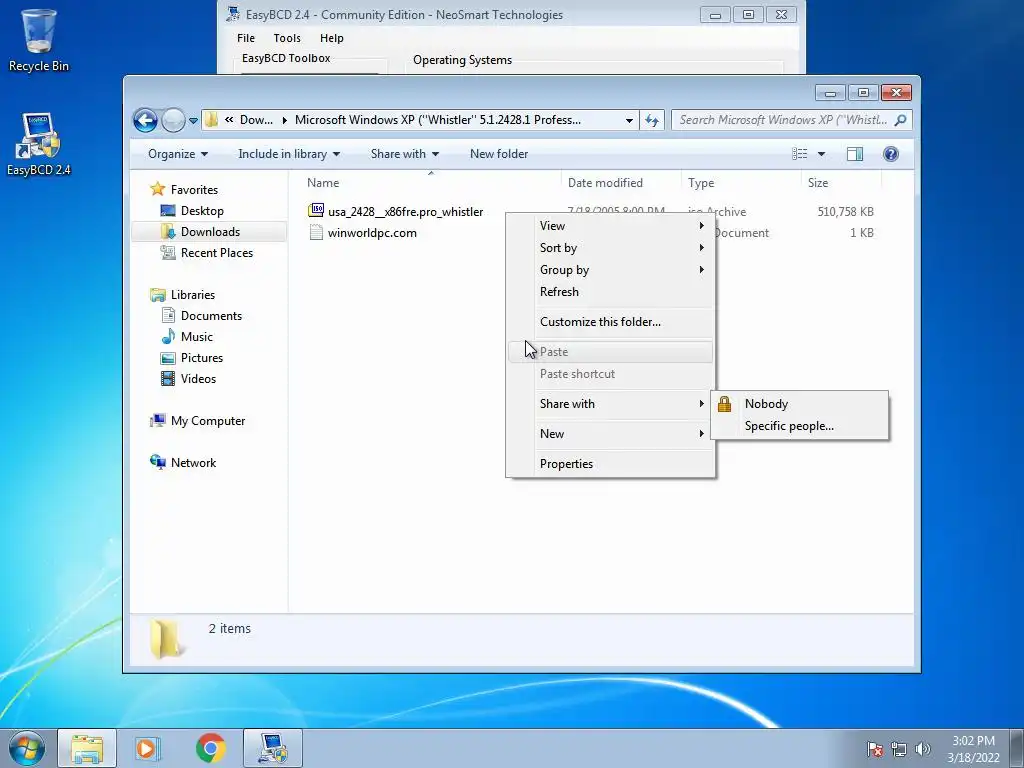
Task: Select the usa_2428__x86fre.pro_whistler file
Action: pos(406,212)
